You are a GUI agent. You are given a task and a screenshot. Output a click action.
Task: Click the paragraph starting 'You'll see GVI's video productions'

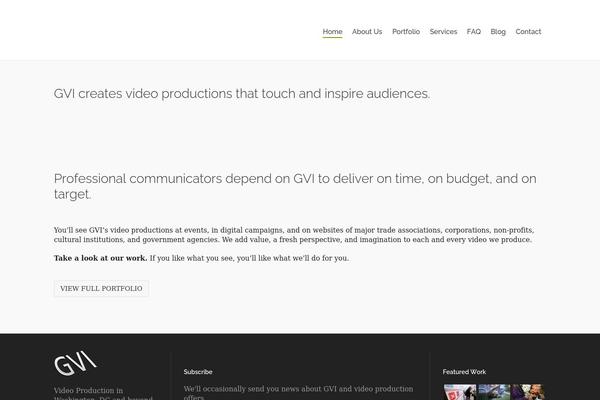click(x=294, y=235)
